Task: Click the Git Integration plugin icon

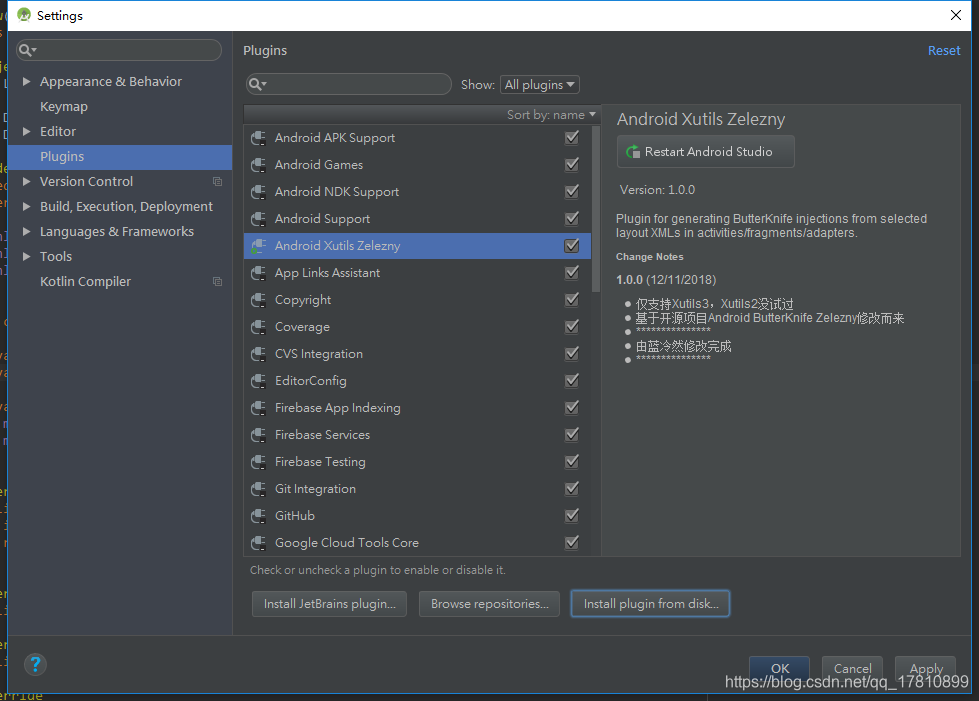Action: point(258,489)
